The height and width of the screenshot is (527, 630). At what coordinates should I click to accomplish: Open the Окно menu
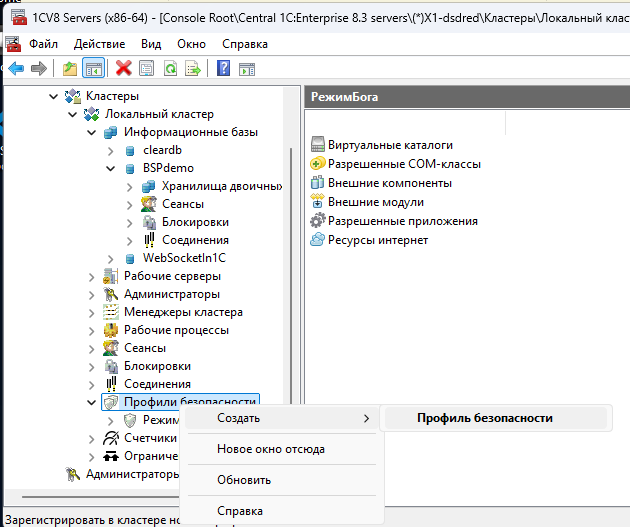191,44
